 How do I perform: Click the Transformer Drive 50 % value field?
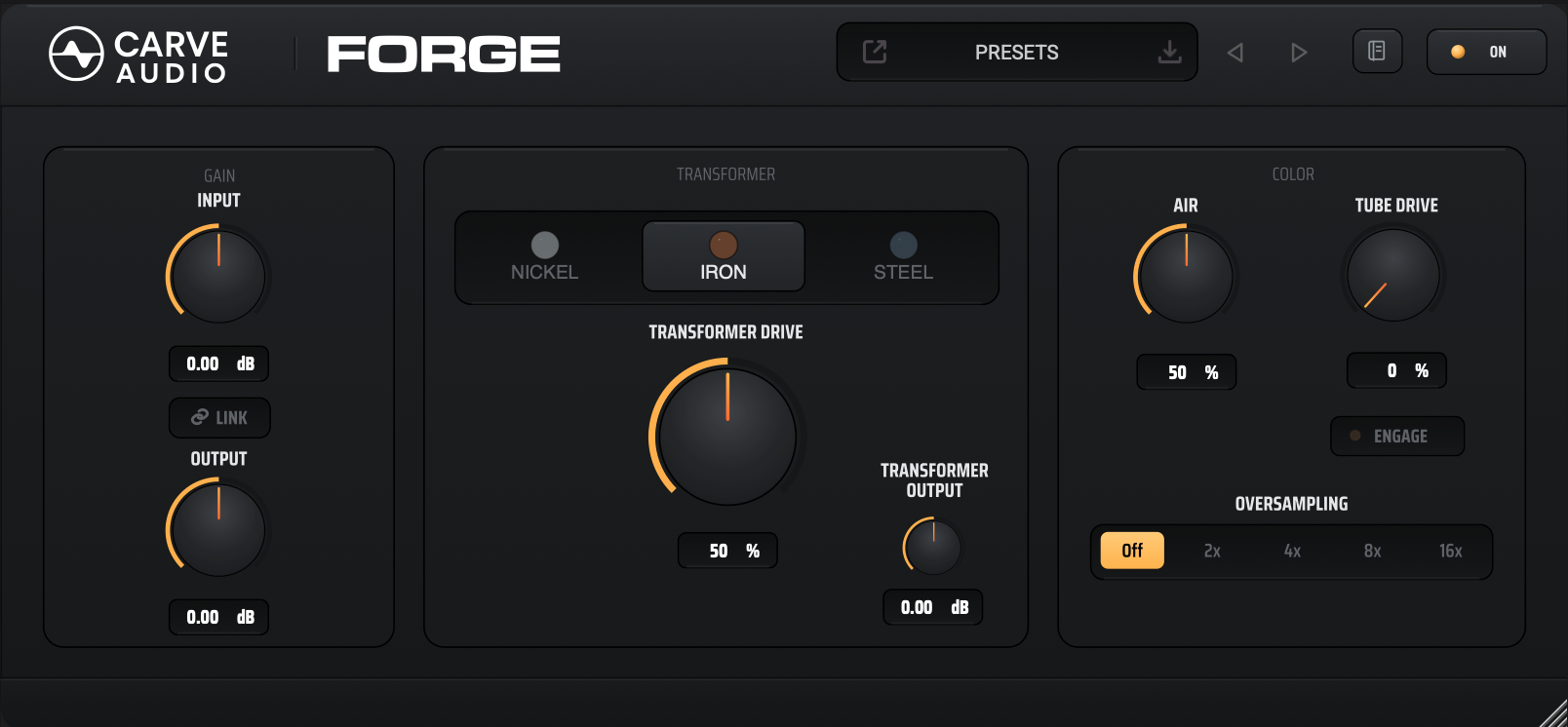[x=727, y=551]
